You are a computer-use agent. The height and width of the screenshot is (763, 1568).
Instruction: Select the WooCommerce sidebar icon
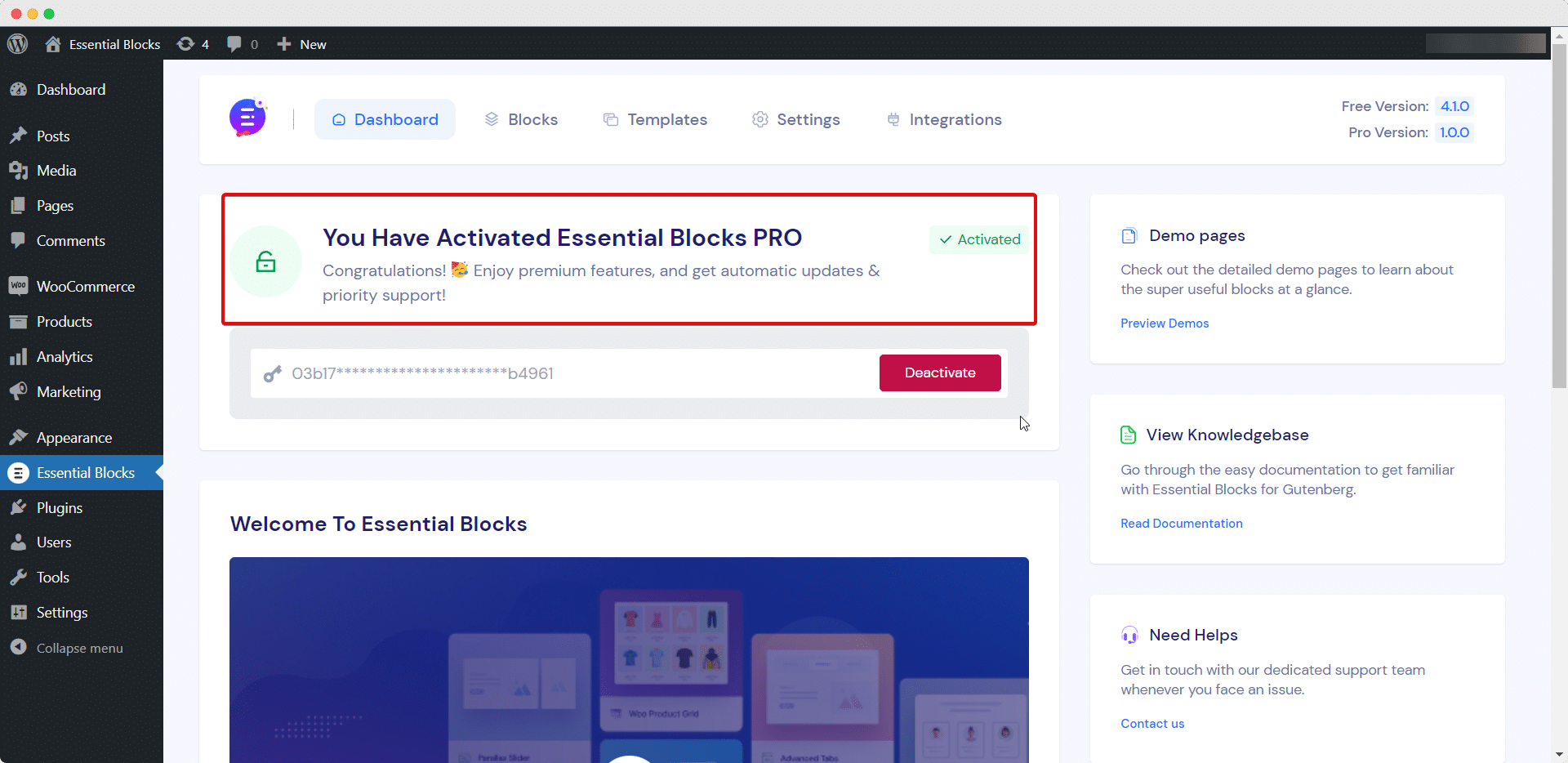click(18, 286)
